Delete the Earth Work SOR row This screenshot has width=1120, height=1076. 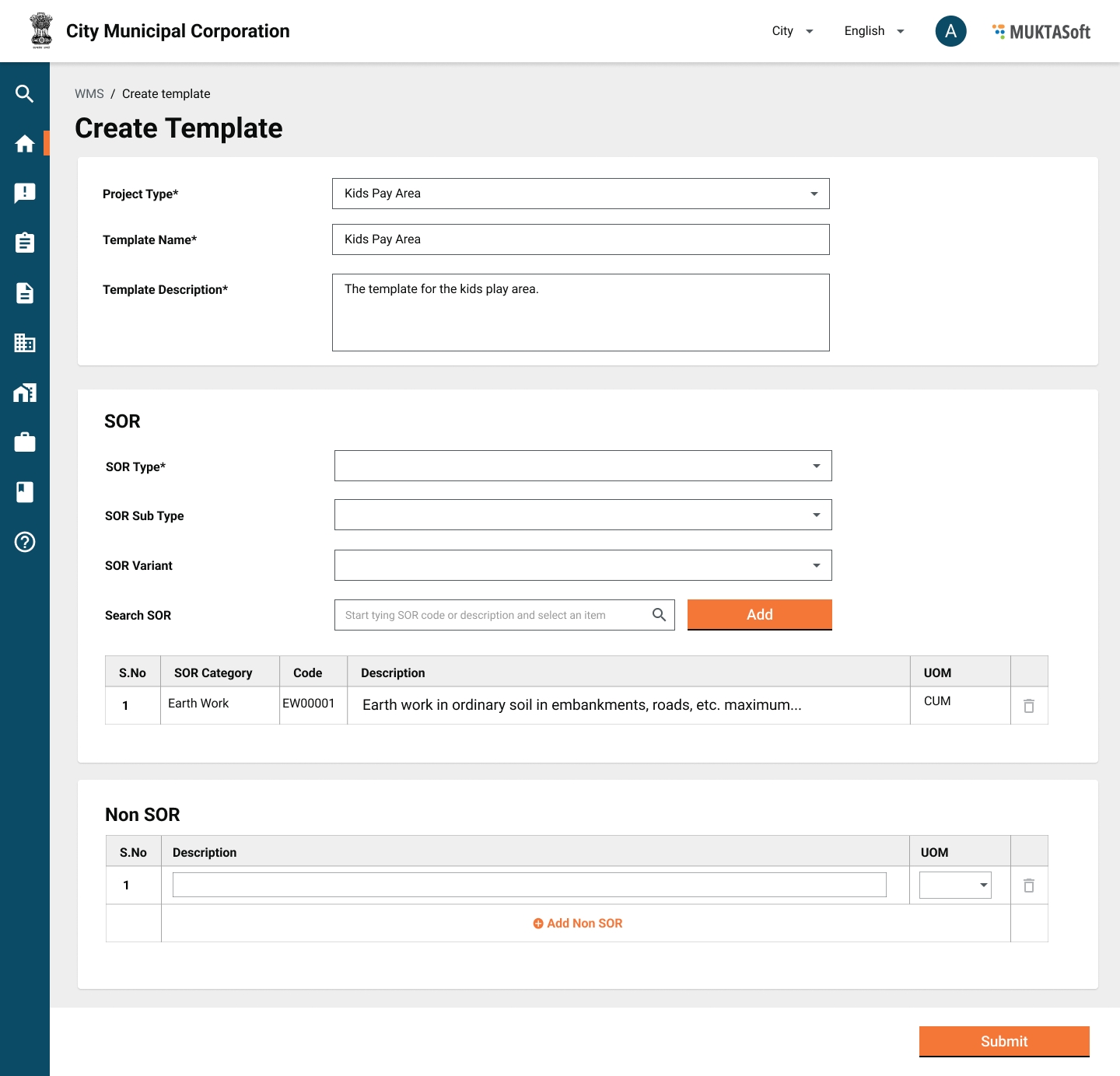(x=1028, y=706)
